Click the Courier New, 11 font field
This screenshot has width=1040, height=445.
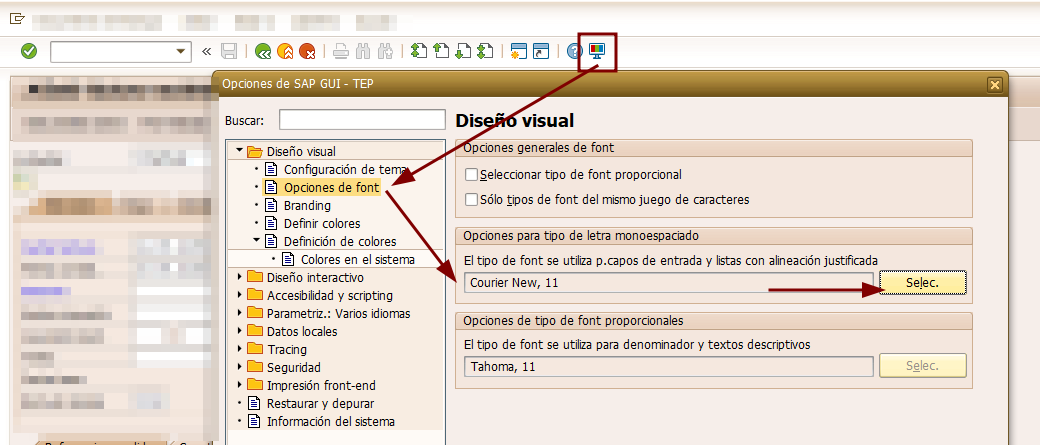(669, 283)
